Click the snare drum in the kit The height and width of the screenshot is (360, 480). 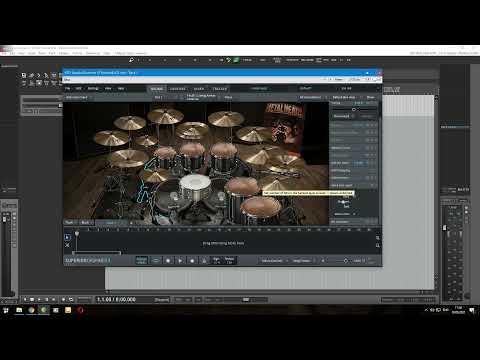[195, 187]
